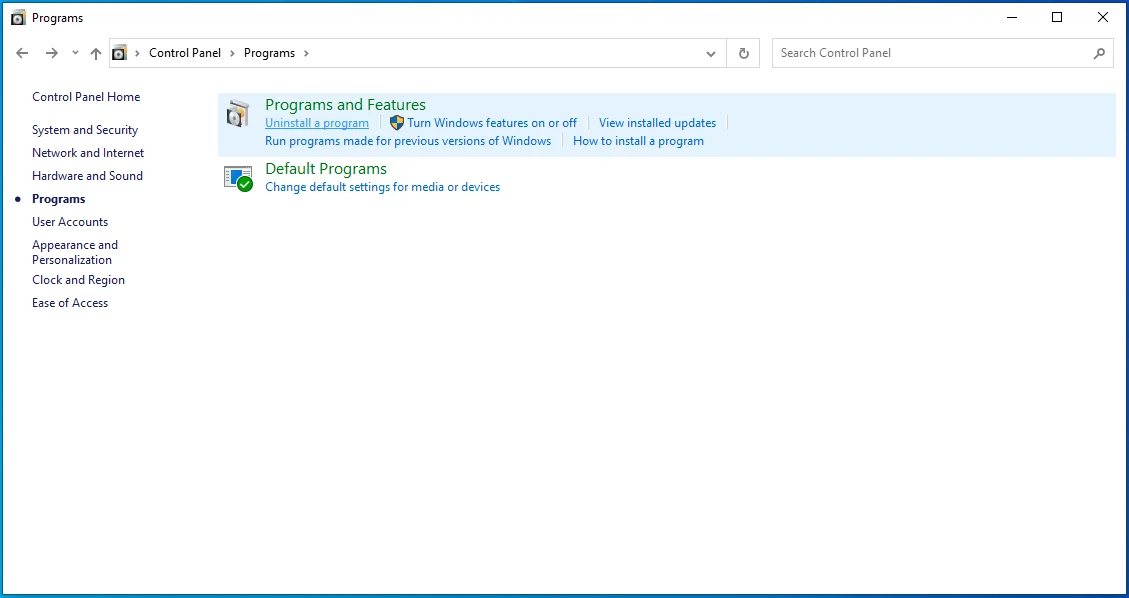Open the address bar history dropdown
The height and width of the screenshot is (598, 1129).
(711, 53)
